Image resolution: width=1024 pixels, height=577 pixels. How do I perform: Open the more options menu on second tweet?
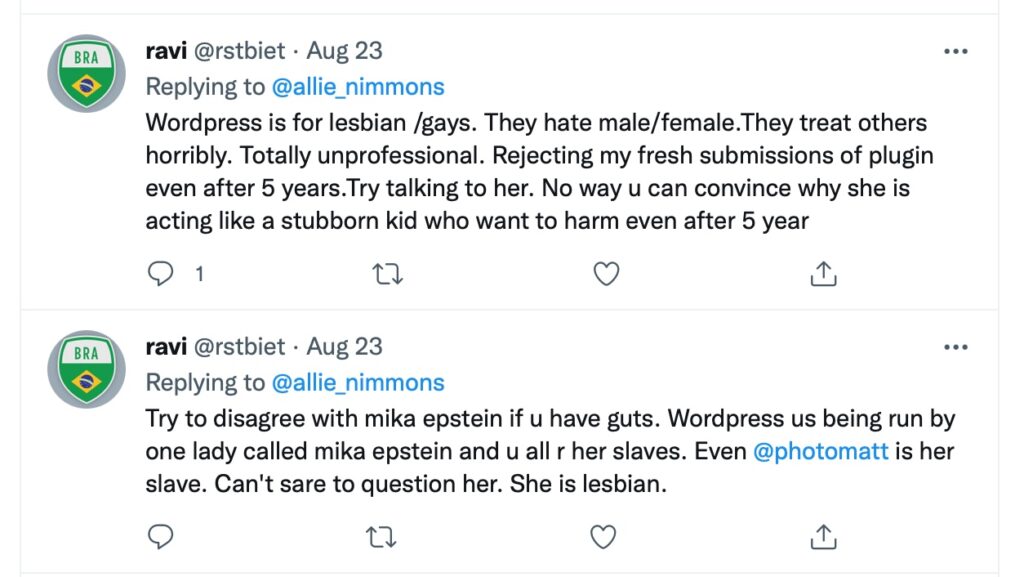[955, 346]
